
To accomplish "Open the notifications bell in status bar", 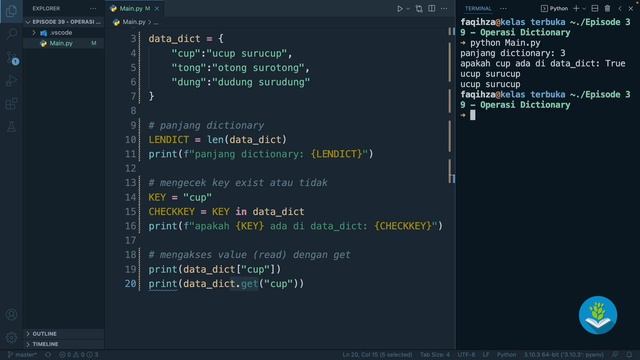I will coord(629,355).
